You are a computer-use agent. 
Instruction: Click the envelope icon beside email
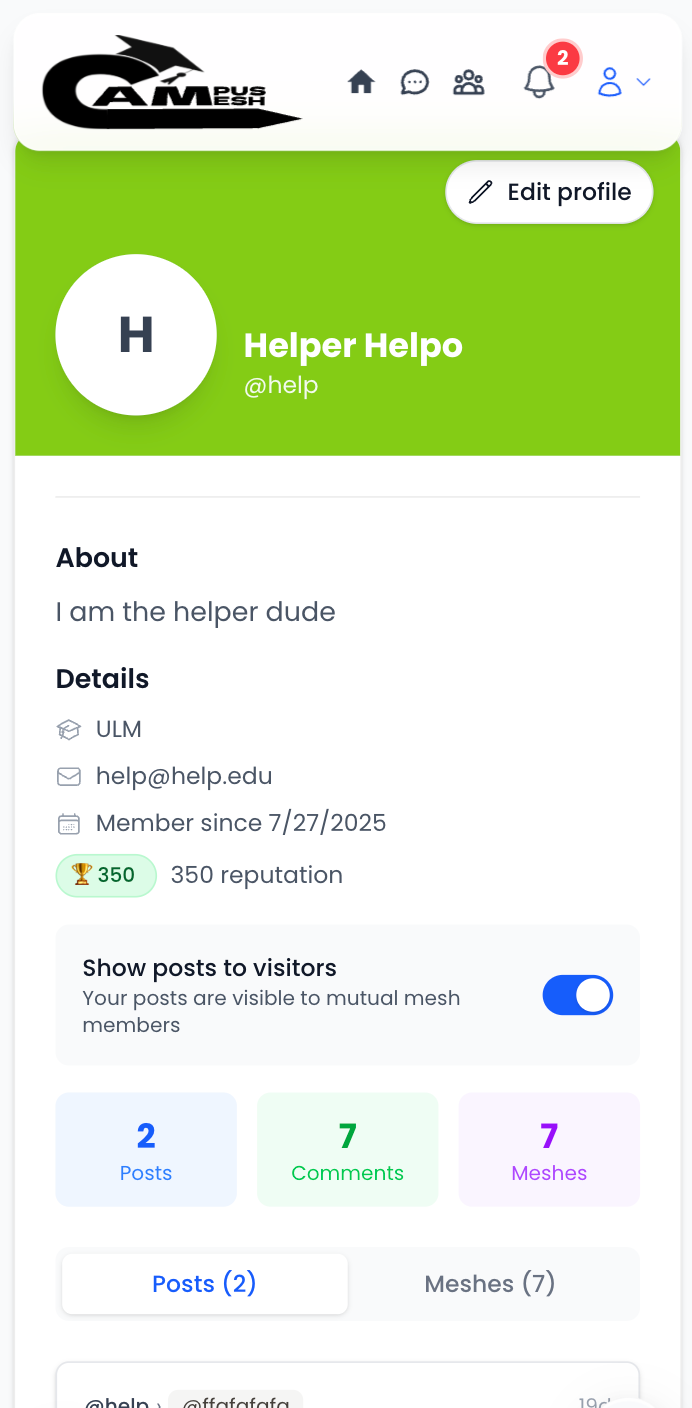68,776
